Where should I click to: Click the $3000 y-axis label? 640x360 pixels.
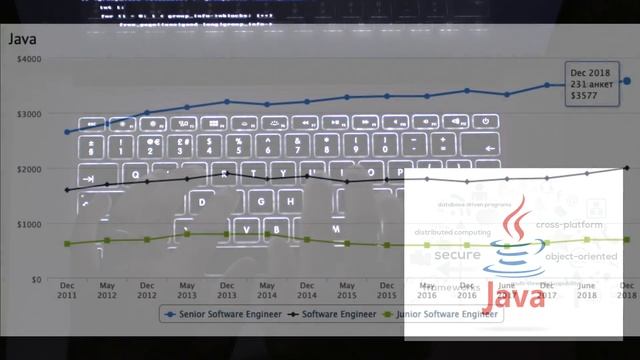click(x=29, y=114)
